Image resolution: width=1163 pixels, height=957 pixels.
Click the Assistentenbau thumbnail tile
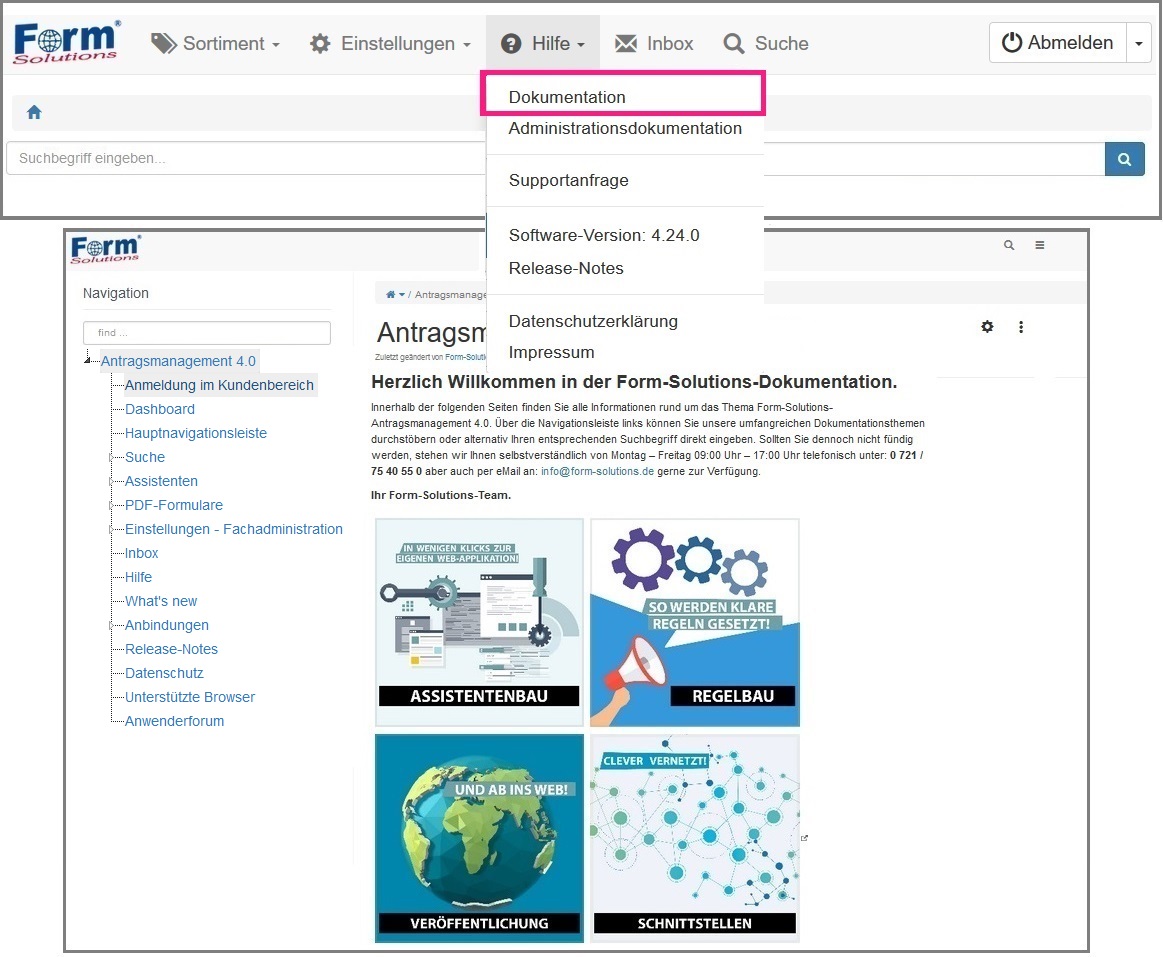click(x=479, y=622)
